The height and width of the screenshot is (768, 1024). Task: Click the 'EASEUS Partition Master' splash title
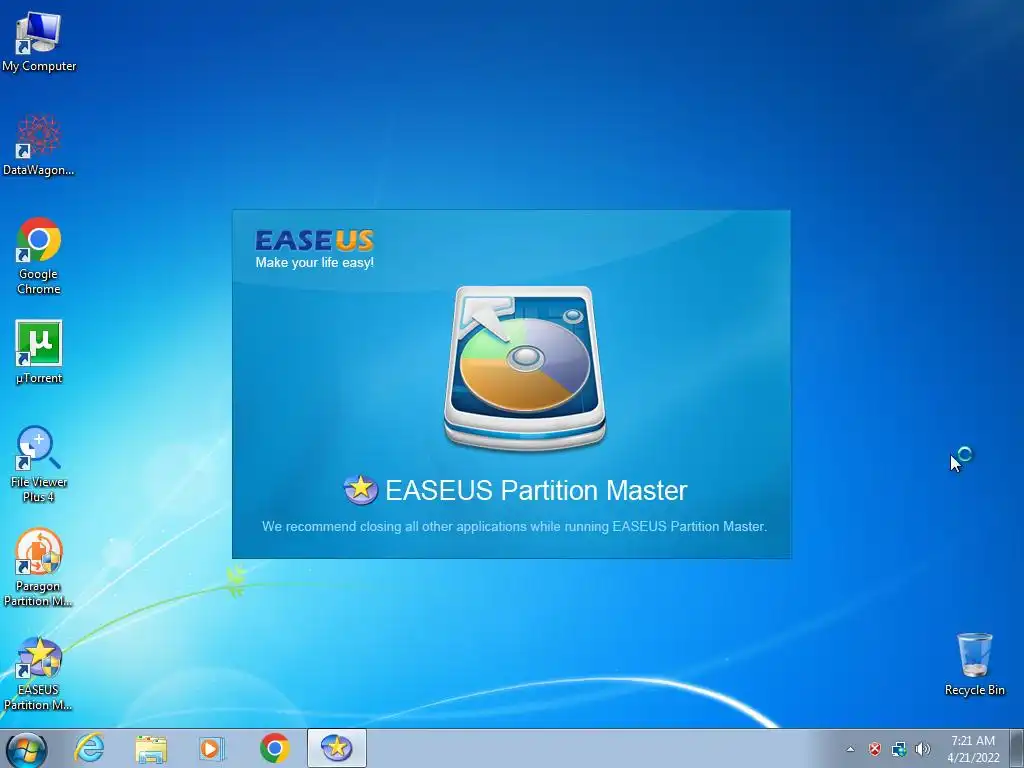point(536,490)
